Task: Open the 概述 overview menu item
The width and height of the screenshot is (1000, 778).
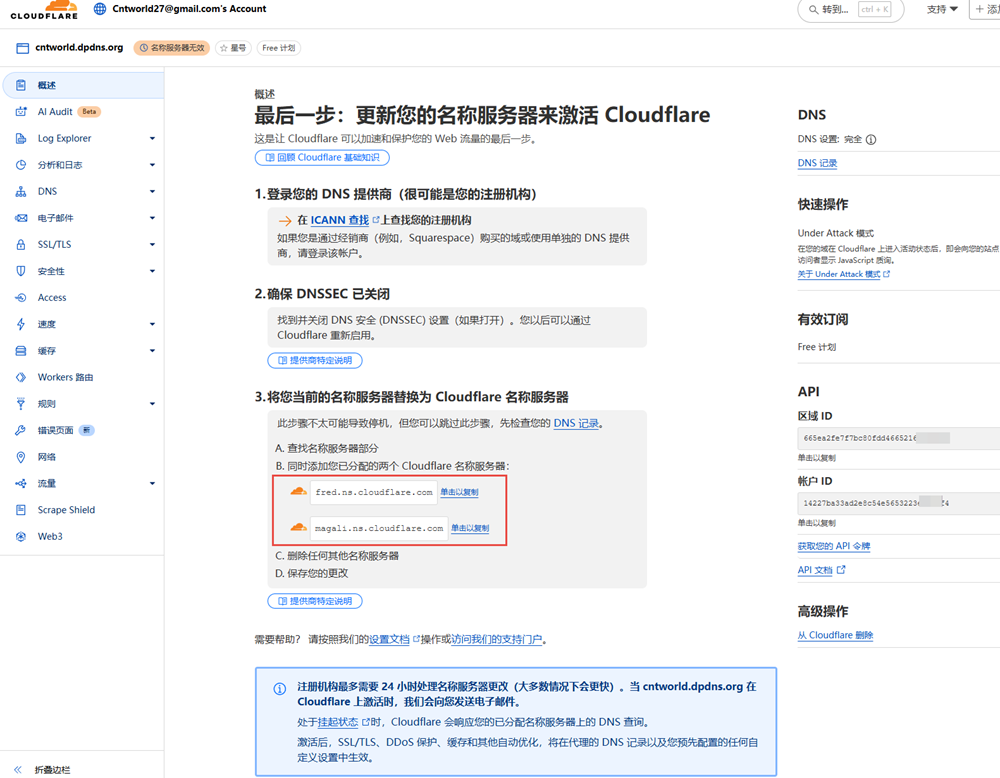Action: 84,85
